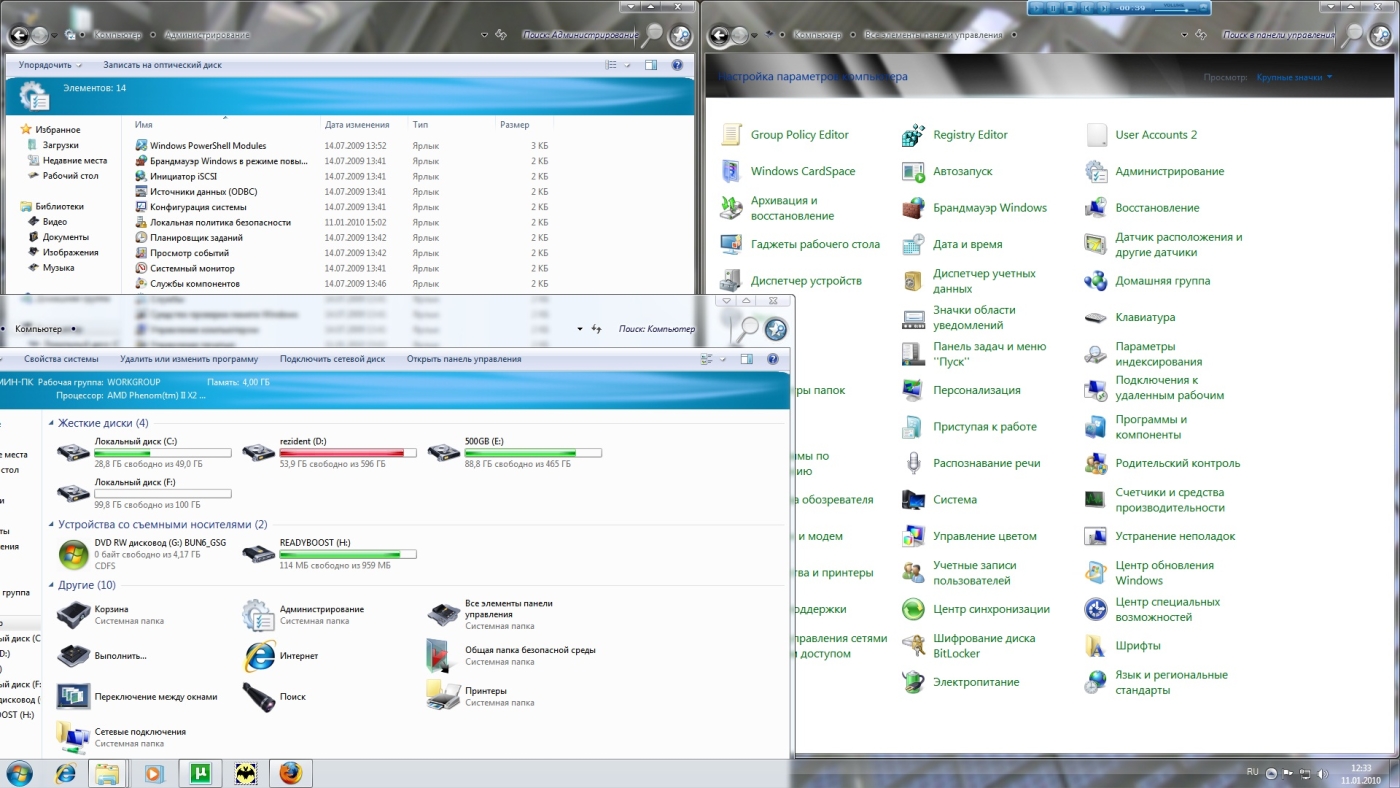Open the Group Policy Editor icon
Image resolution: width=1400 pixels, height=788 pixels.
[x=732, y=135]
